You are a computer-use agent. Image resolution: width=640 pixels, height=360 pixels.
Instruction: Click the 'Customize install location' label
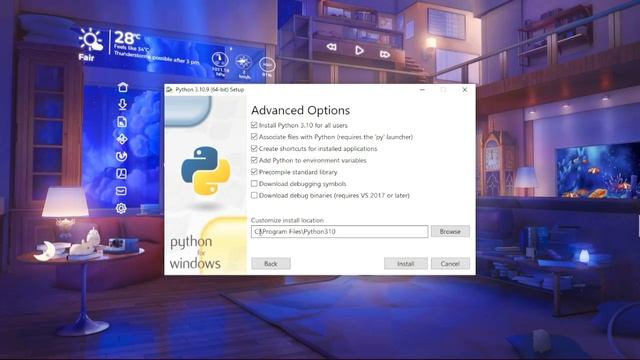287,220
